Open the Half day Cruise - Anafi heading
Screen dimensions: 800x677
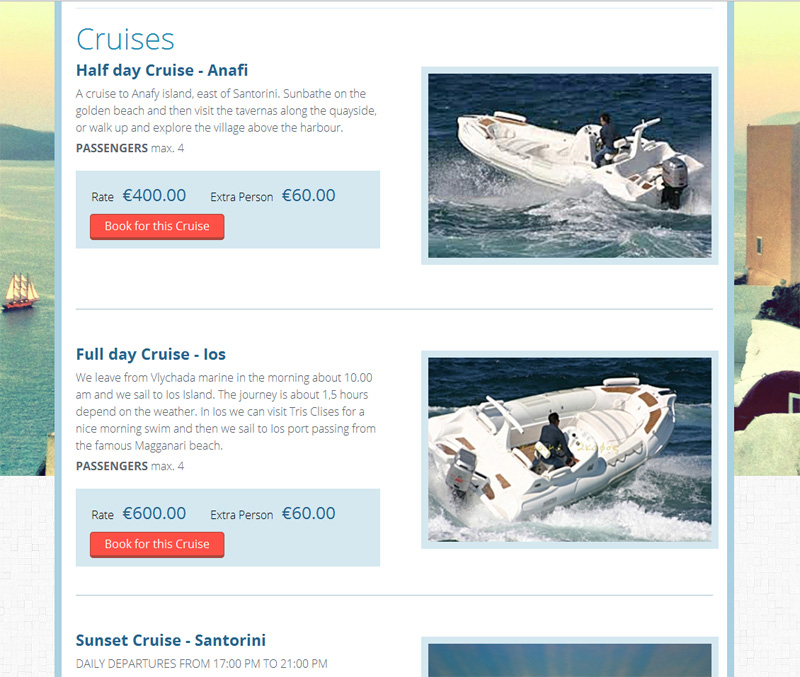[x=162, y=70]
